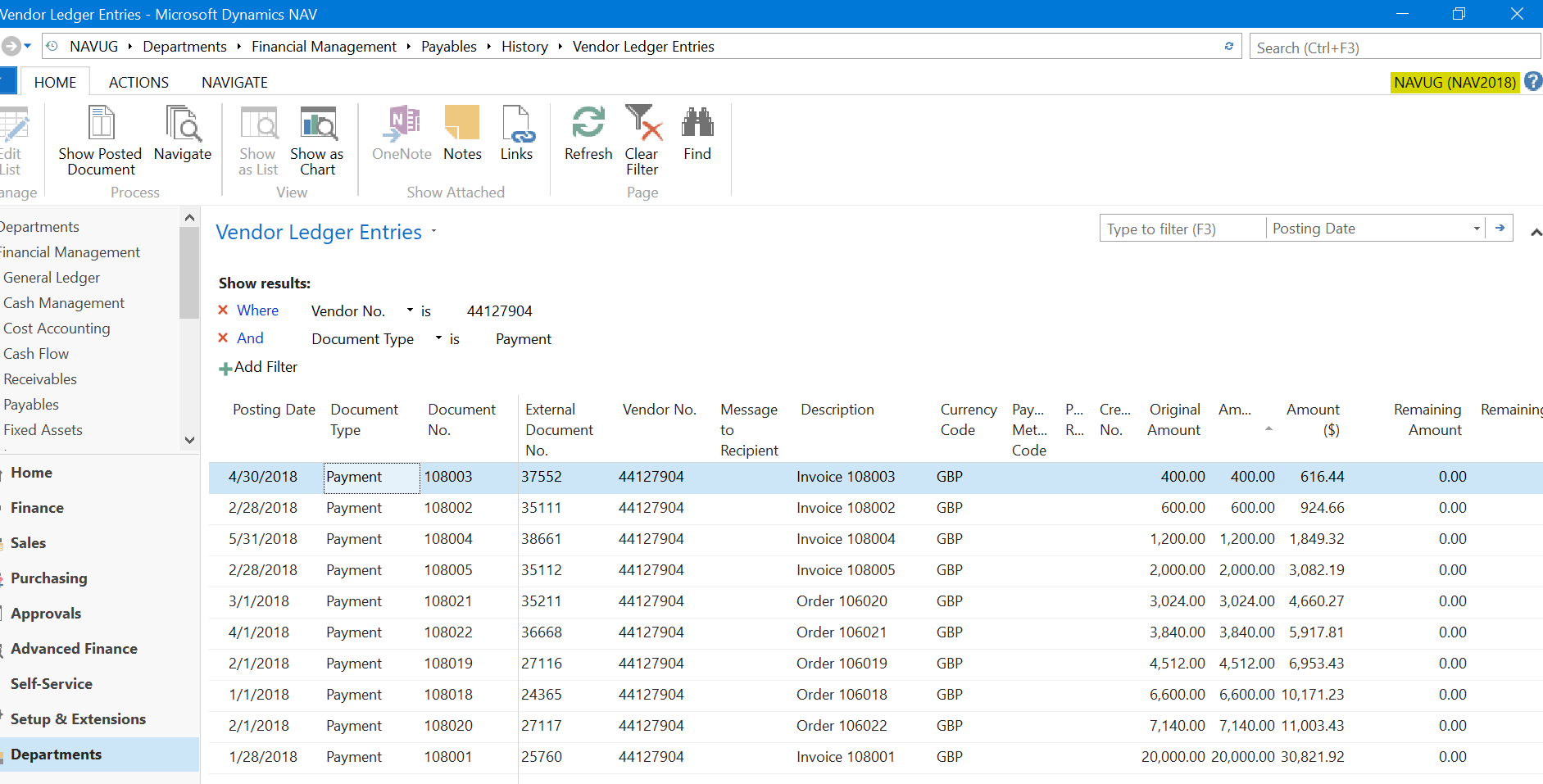Viewport: 1543px width, 784px height.
Task: Expand Departments breadcrumb arrow
Action: click(238, 47)
